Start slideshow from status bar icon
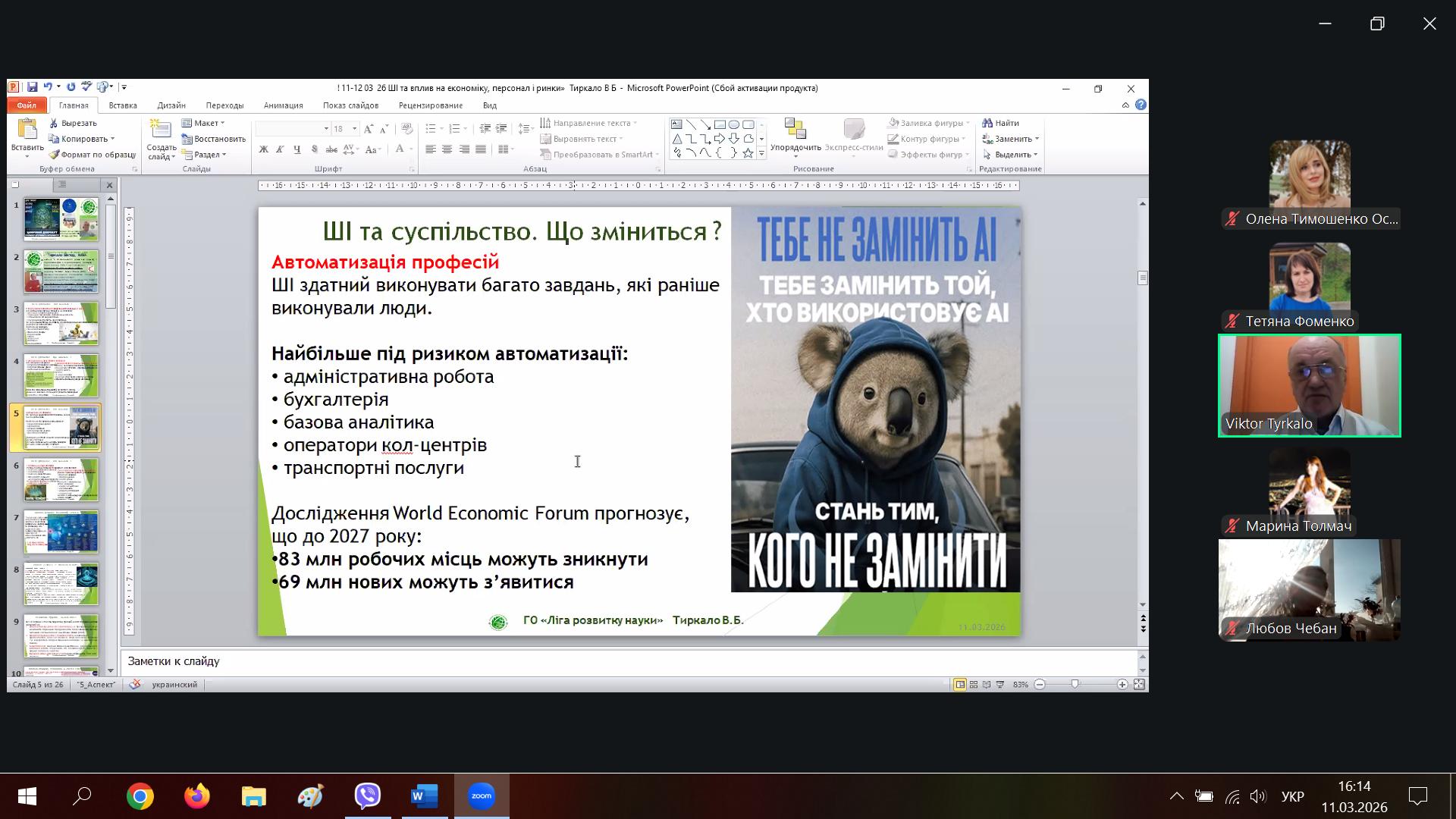The height and width of the screenshot is (819, 1456). [1000, 685]
